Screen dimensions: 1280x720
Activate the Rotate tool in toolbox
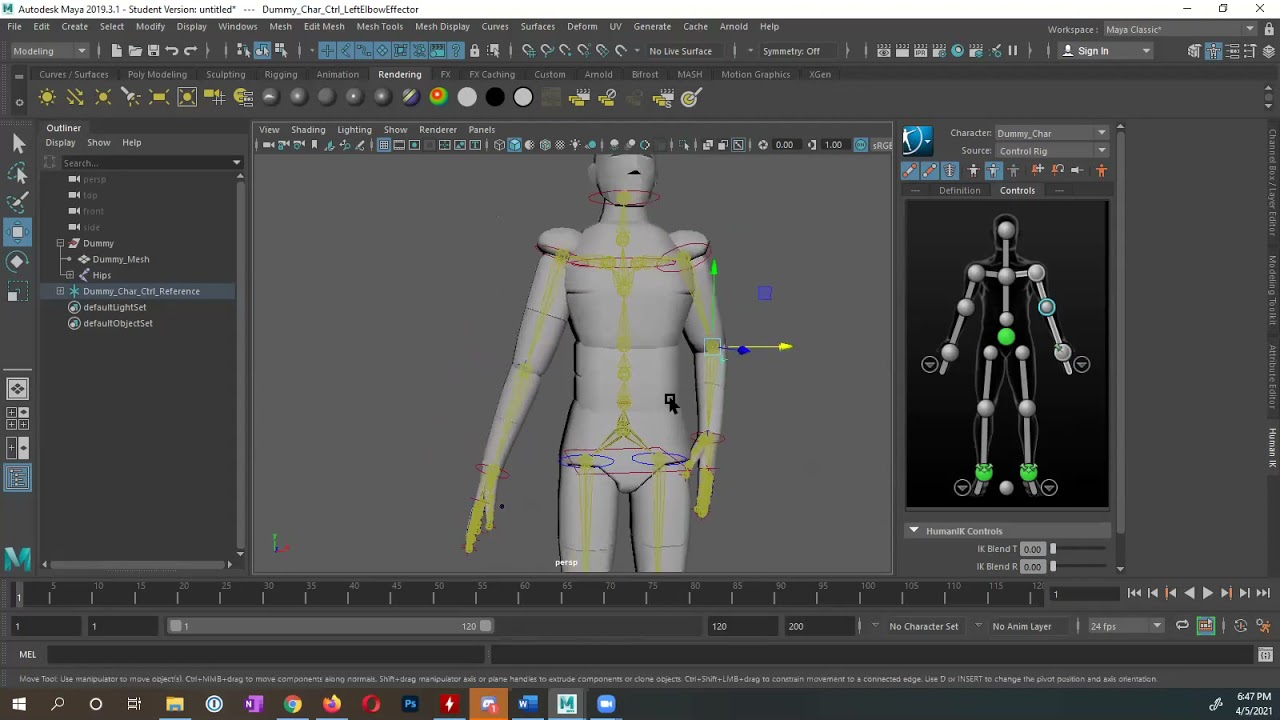[18, 261]
